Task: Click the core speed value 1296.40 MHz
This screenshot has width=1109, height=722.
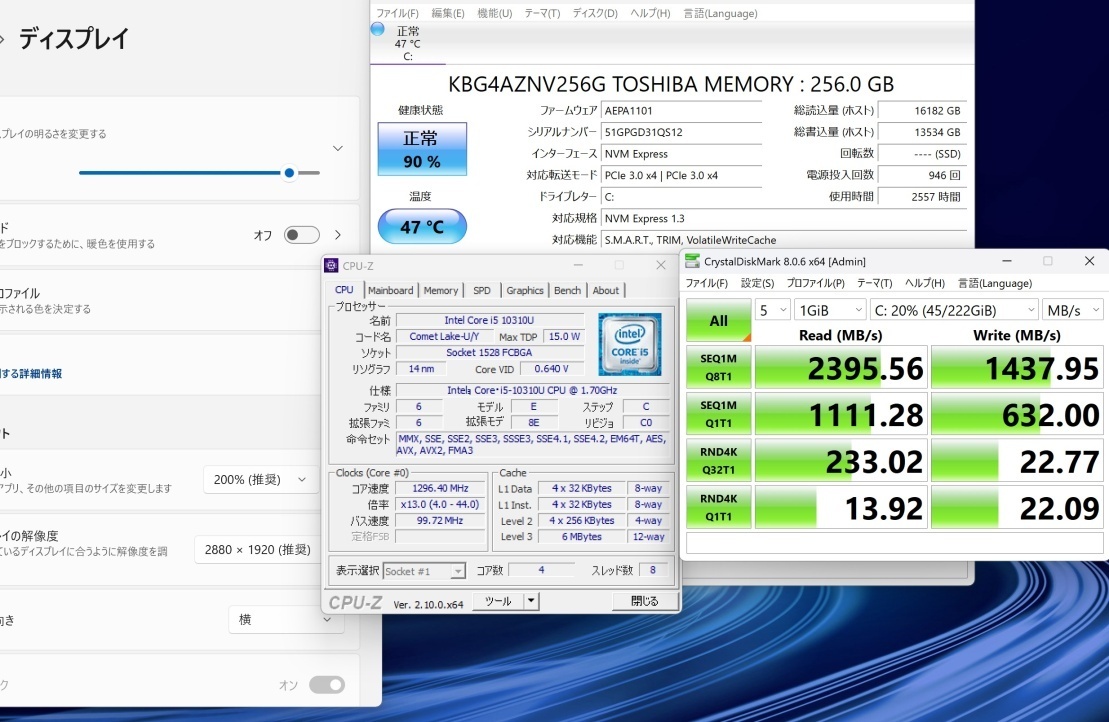Action: tap(440, 488)
